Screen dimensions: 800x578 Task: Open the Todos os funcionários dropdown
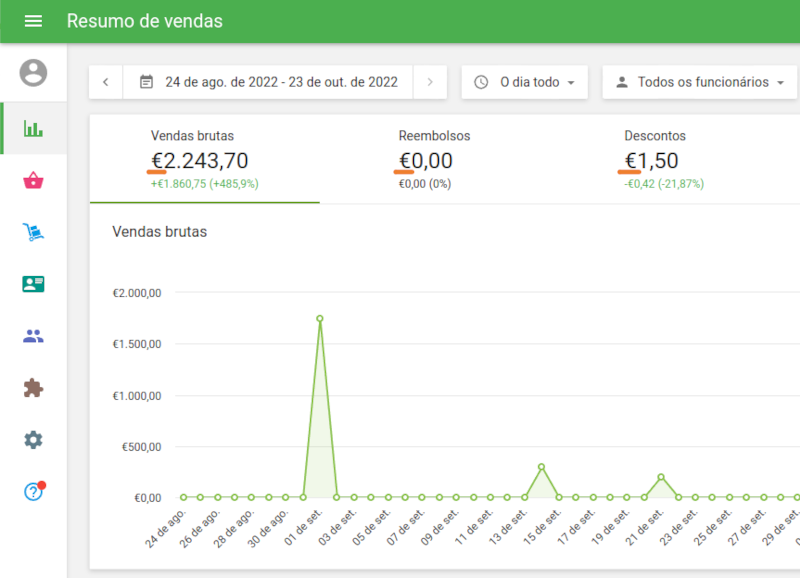coord(699,82)
